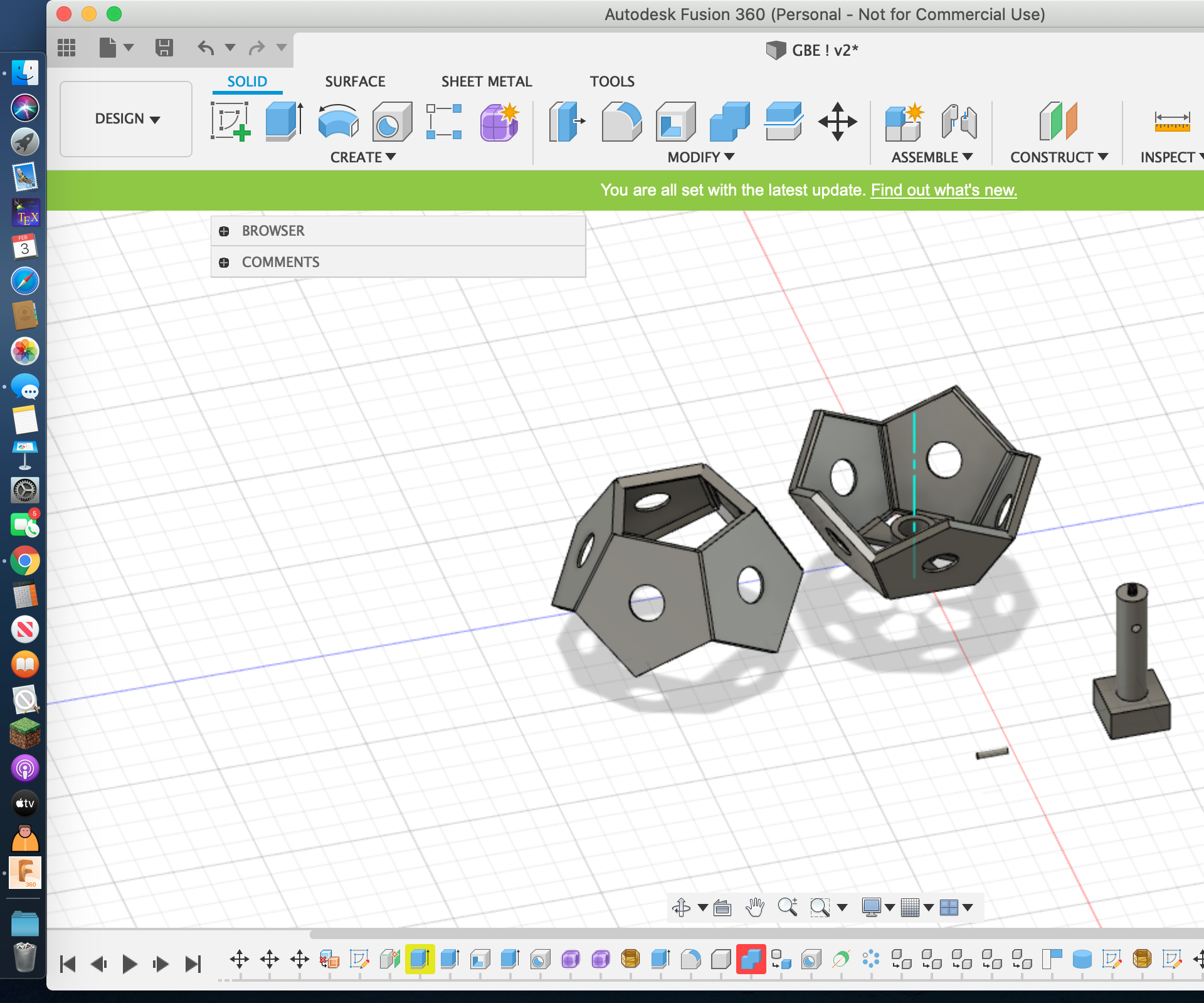Click the Find out what's new link

[x=944, y=190]
